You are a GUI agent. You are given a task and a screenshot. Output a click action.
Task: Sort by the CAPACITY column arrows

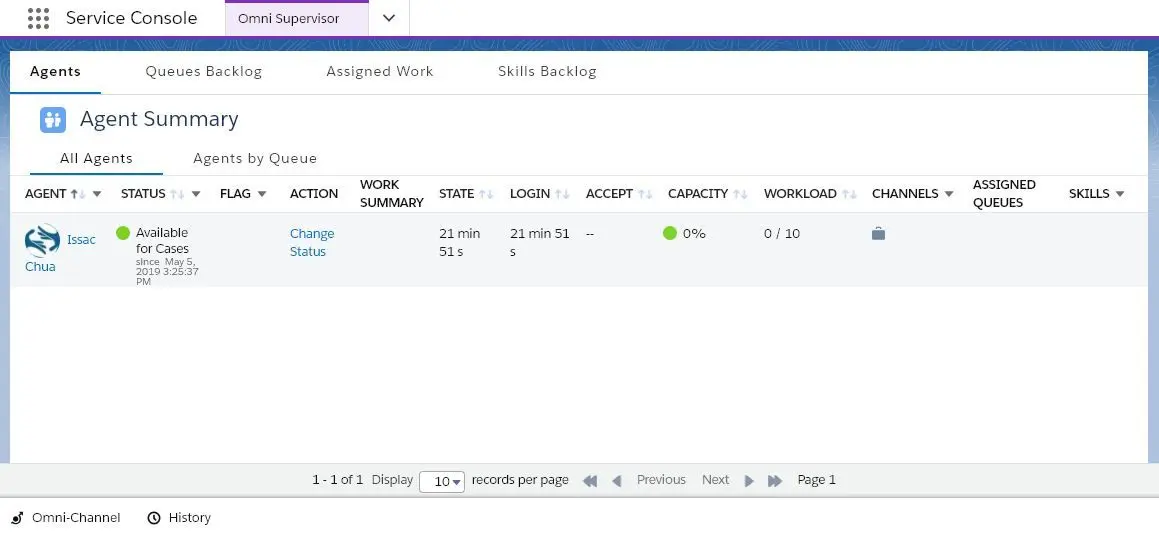click(741, 194)
